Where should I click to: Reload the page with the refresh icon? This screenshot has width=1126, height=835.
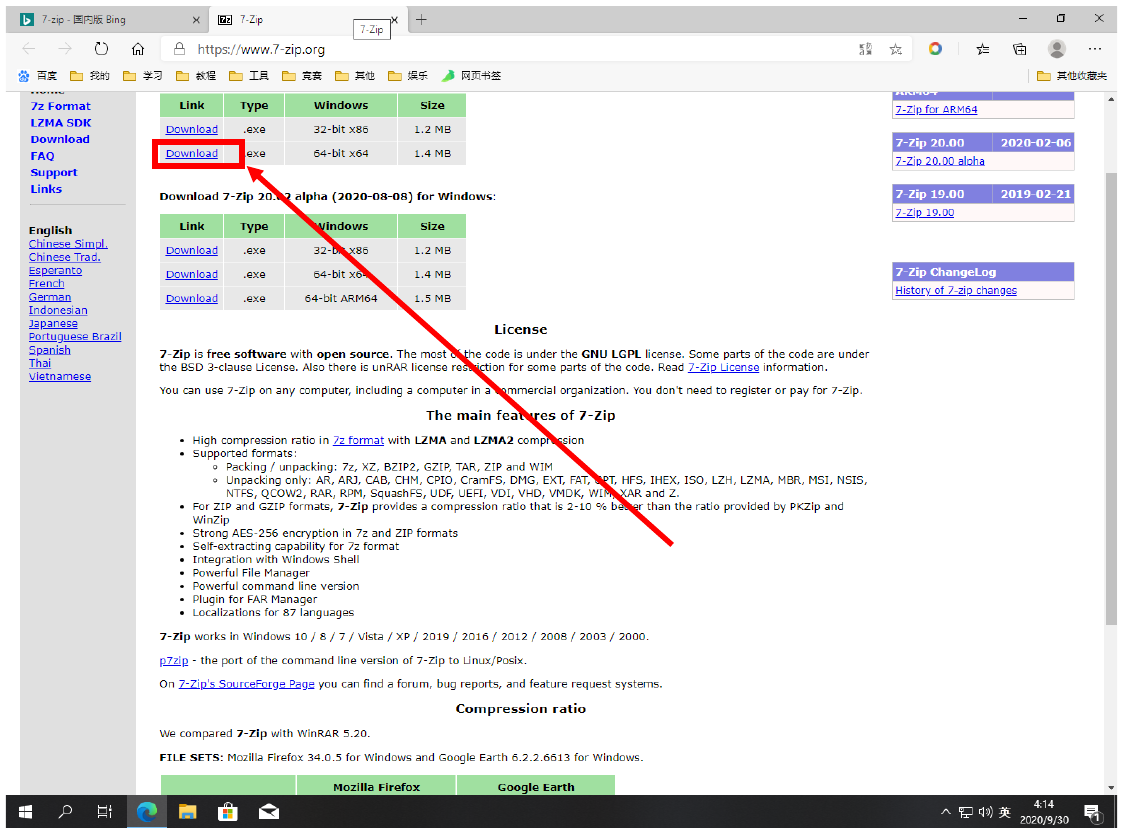pos(101,49)
